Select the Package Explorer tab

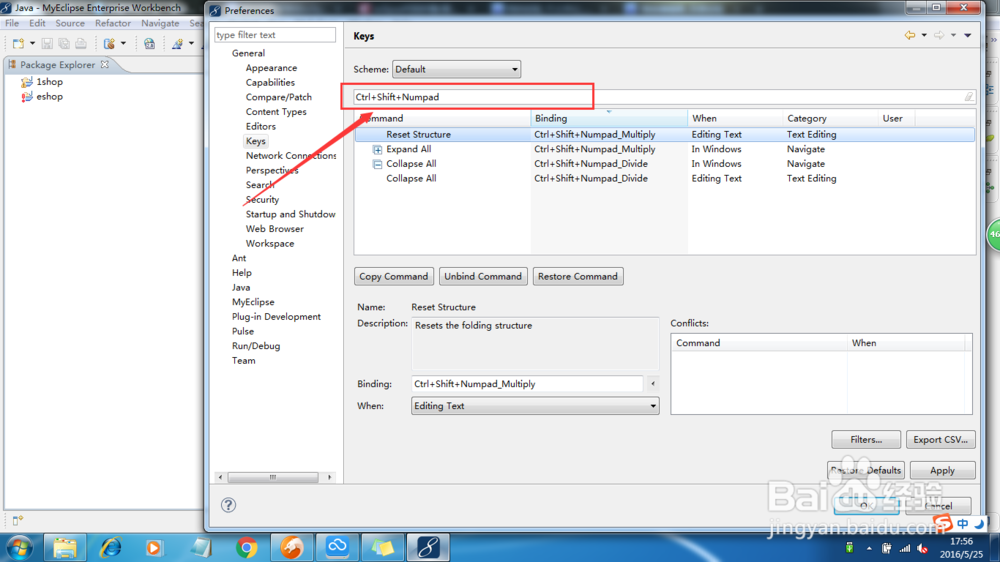(x=57, y=64)
